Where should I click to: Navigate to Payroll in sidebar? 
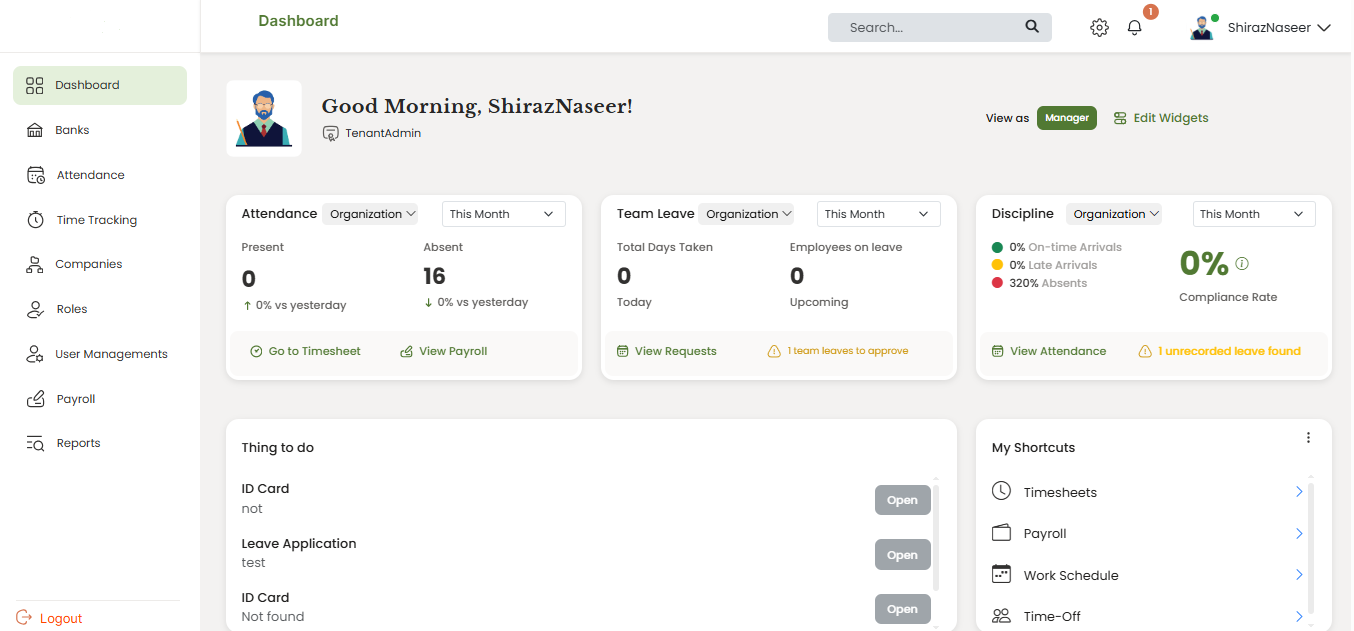pos(76,399)
